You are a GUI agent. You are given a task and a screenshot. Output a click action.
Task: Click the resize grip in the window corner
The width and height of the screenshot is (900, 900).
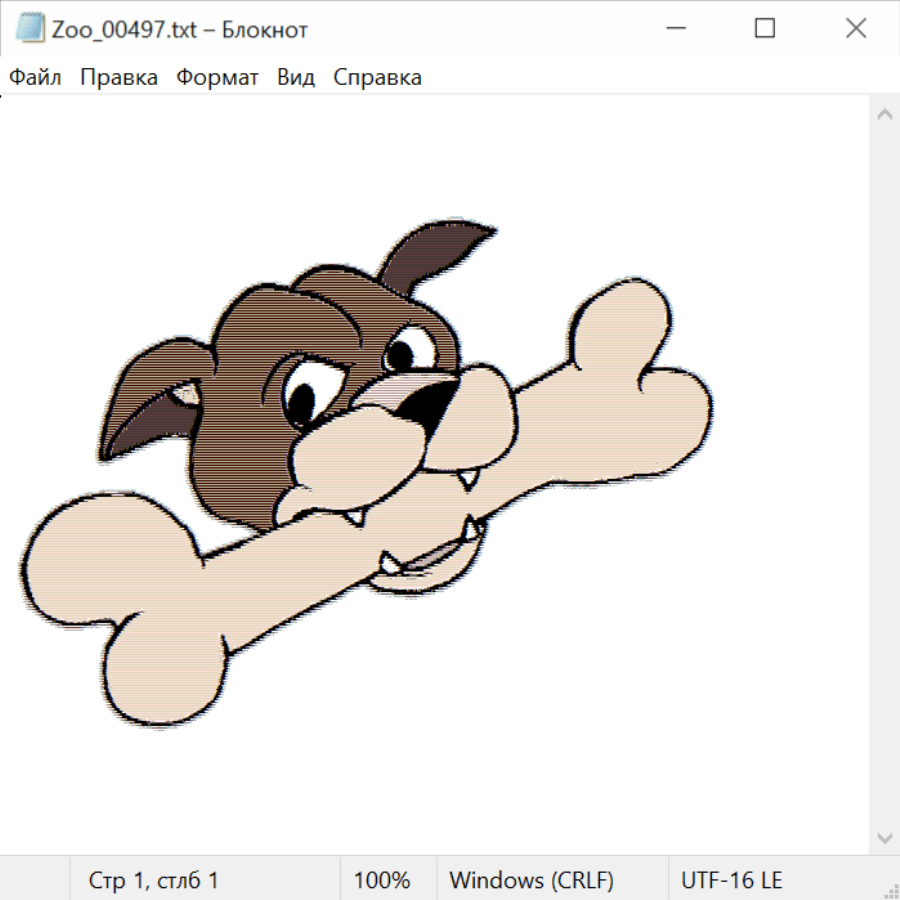(x=891, y=891)
